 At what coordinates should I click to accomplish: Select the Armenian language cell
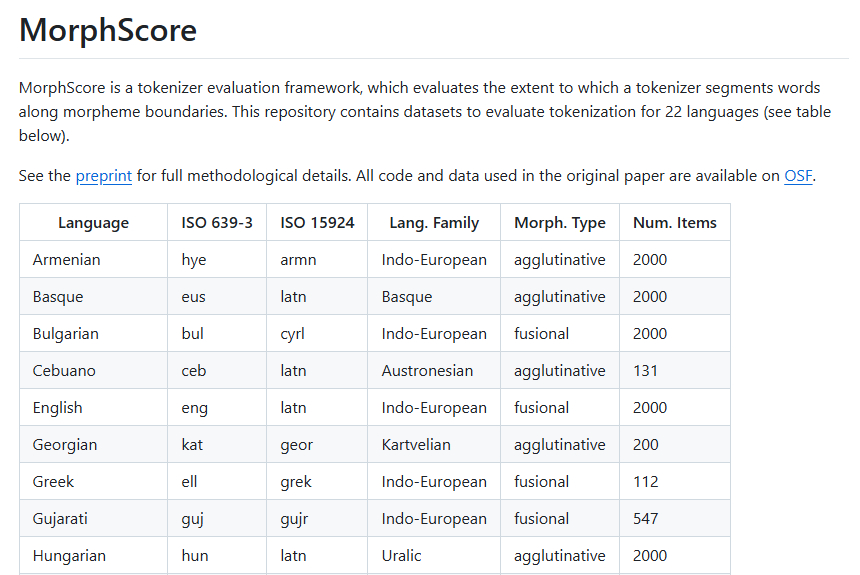pyautogui.click(x=66, y=260)
